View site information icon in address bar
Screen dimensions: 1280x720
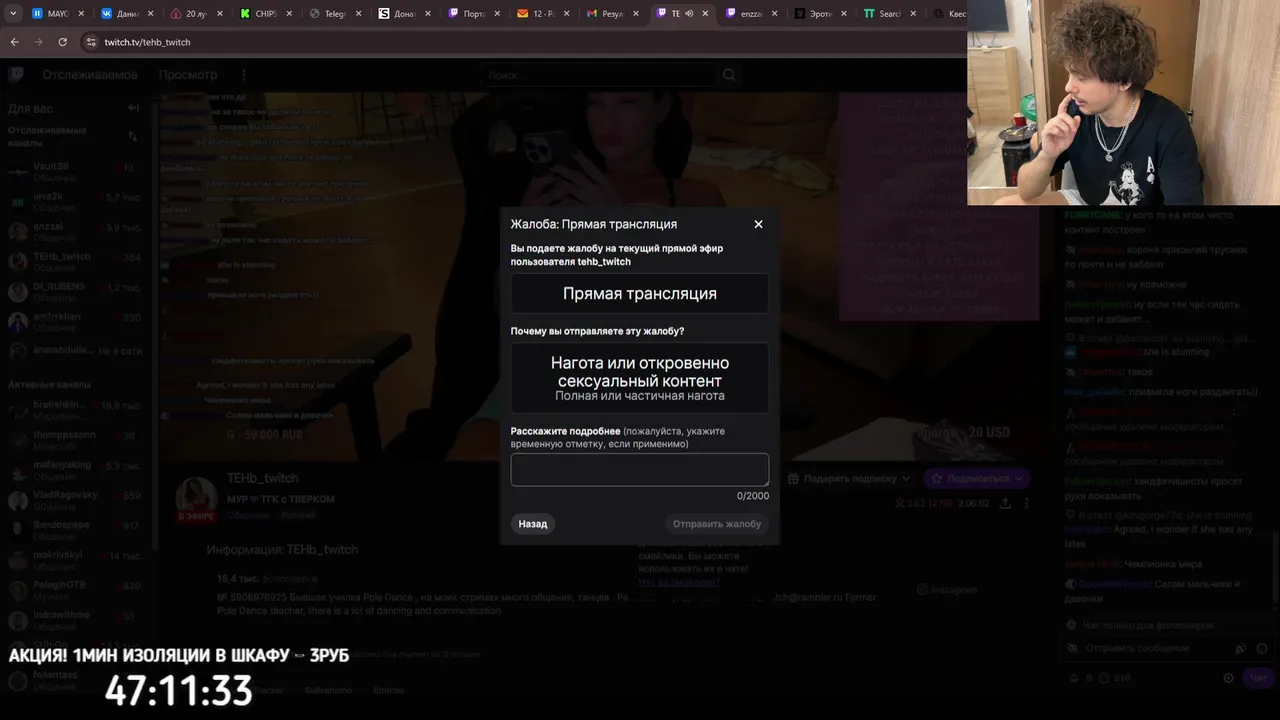(91, 42)
